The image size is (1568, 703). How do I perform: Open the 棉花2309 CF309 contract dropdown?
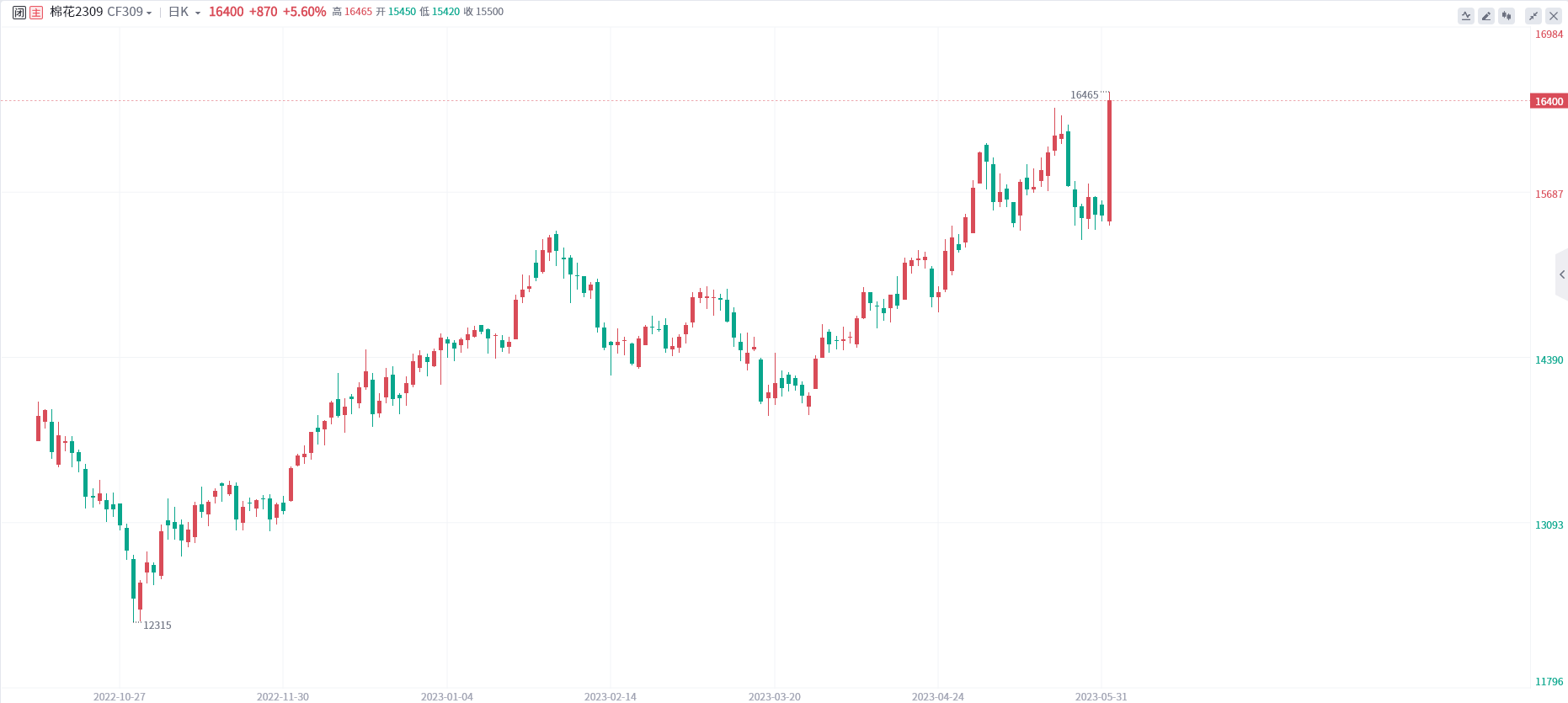pos(101,13)
